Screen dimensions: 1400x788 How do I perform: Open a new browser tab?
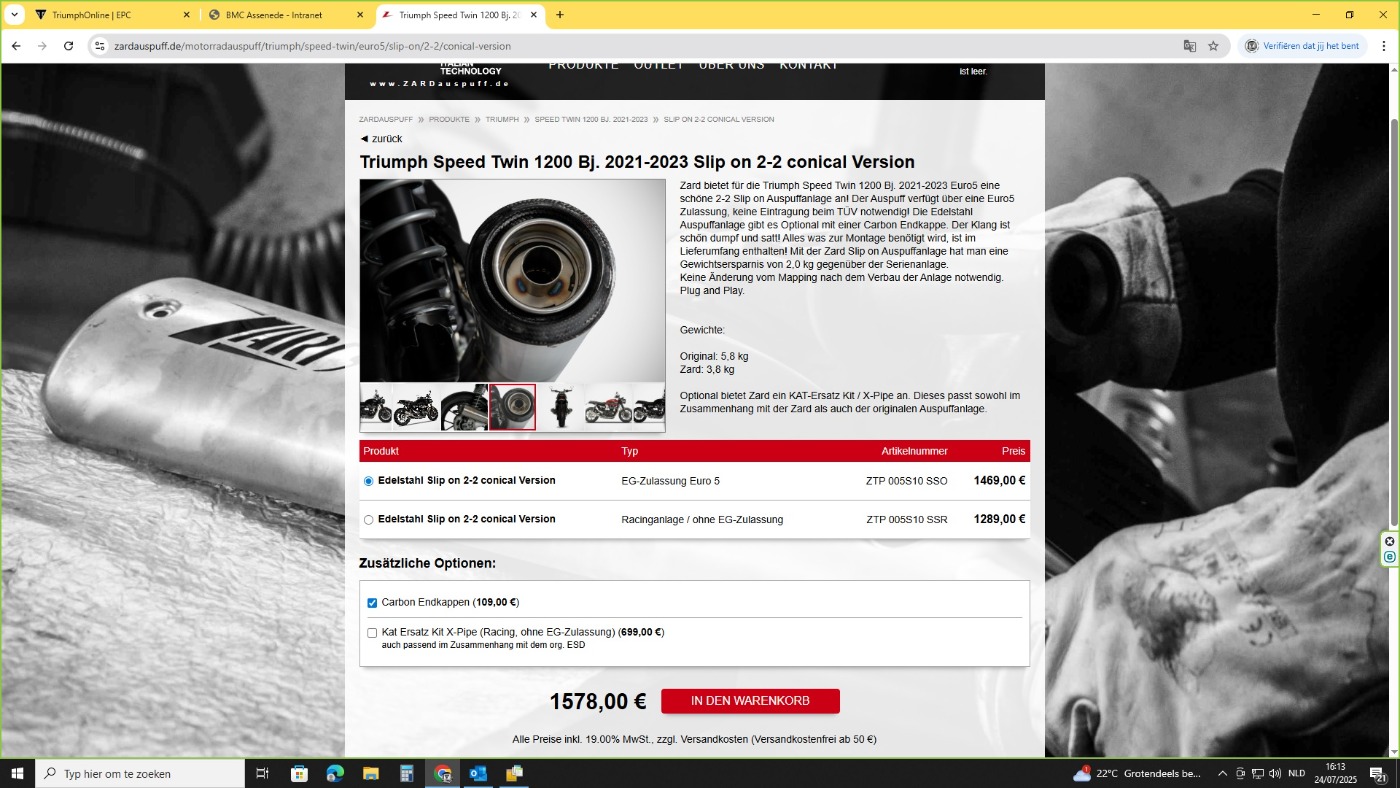[x=560, y=15]
